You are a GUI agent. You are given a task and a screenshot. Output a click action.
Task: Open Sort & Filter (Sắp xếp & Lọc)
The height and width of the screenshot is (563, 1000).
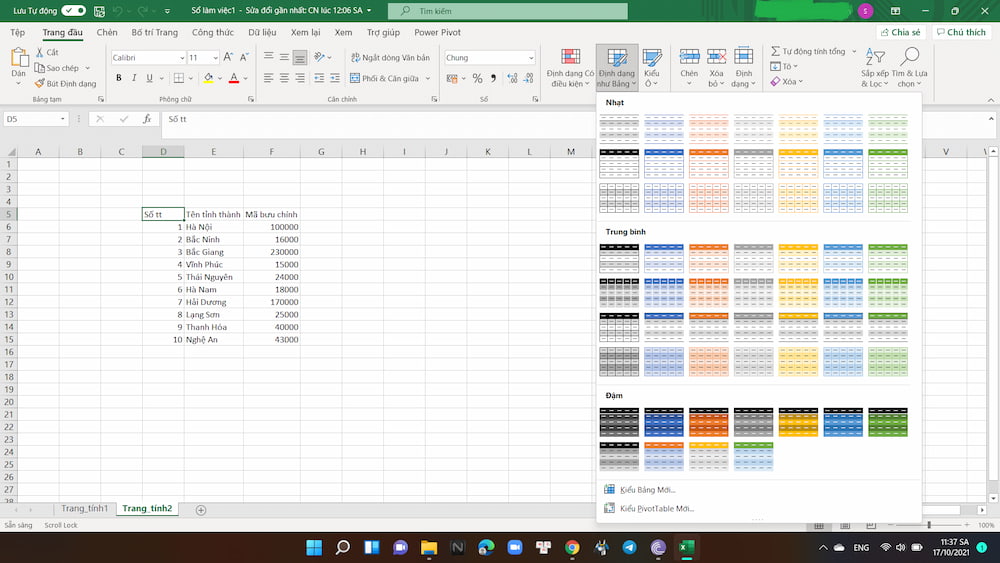tap(874, 68)
